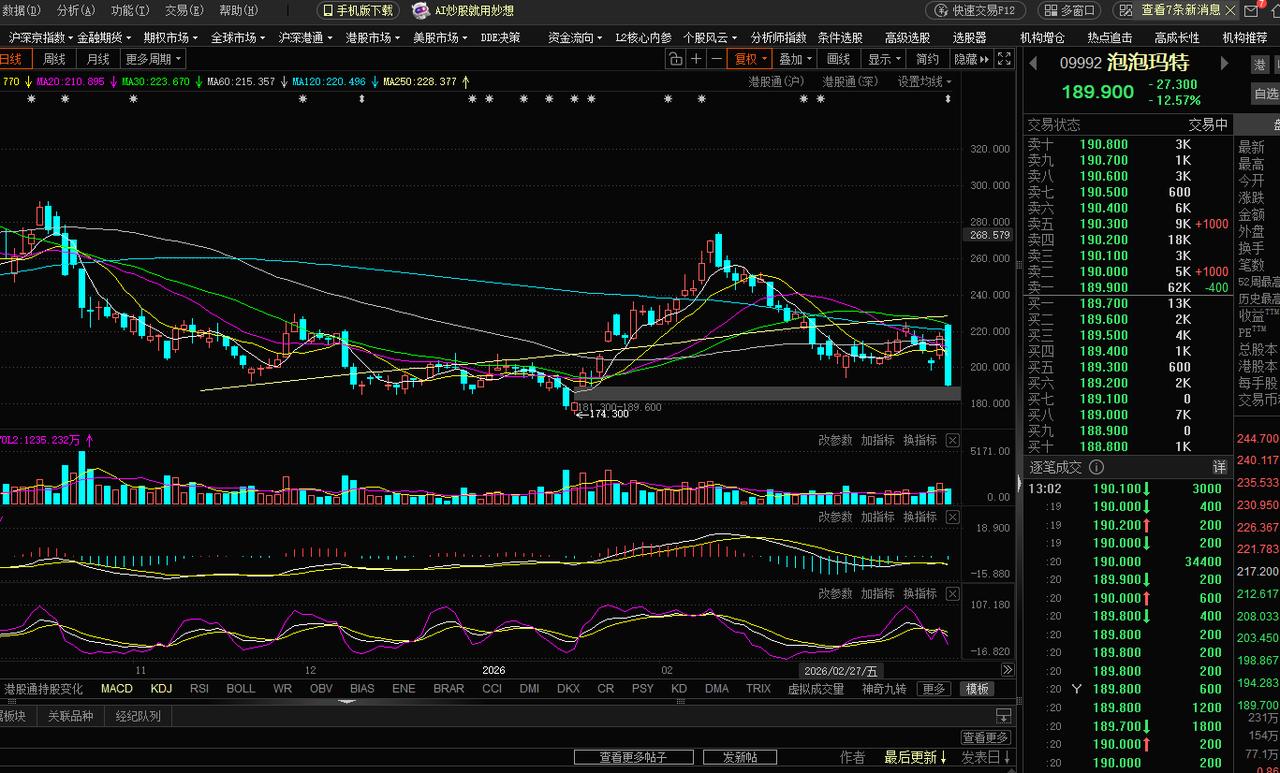Open the 交易(E) menu
The image size is (1280, 773).
[x=184, y=11]
